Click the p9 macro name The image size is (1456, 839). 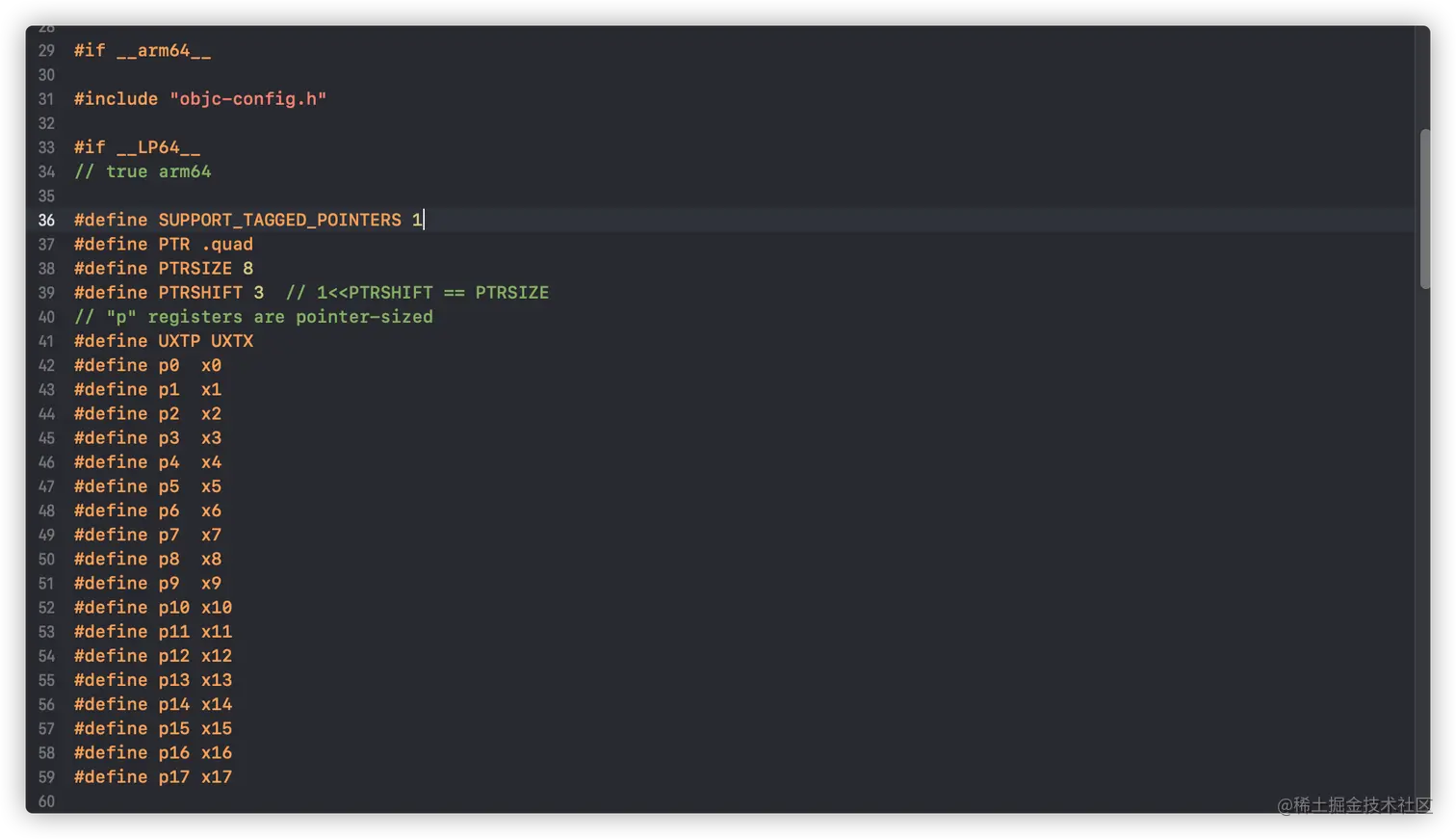[169, 584]
